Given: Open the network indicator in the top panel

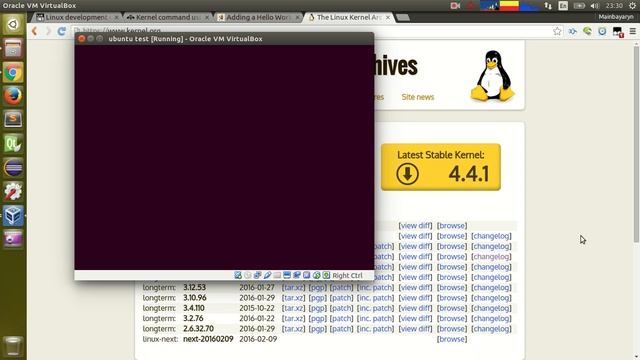Looking at the screenshot, I should pyautogui.click(x=548, y=6).
